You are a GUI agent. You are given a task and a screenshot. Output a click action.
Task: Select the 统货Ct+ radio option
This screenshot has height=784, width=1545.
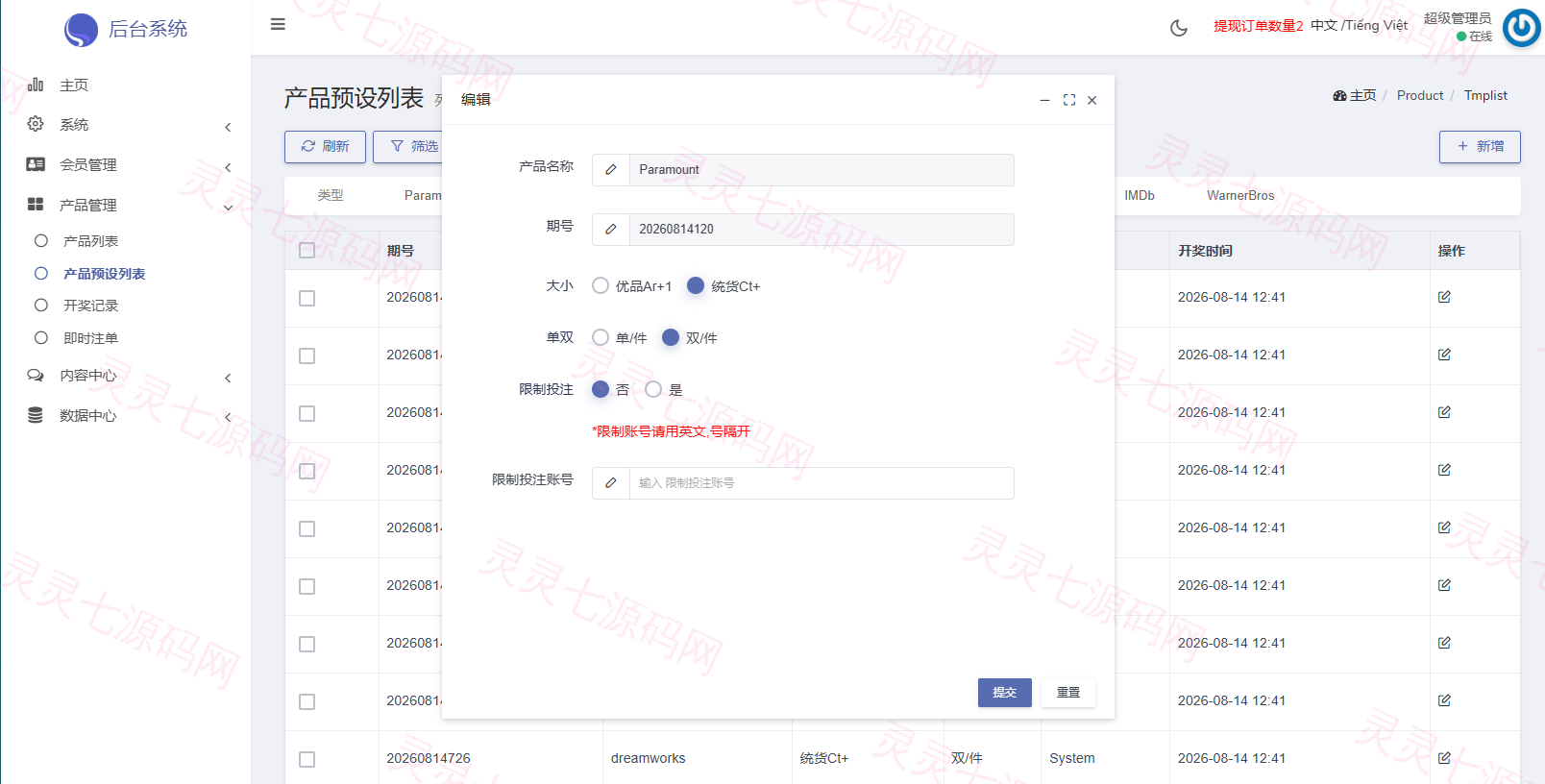[696, 285]
